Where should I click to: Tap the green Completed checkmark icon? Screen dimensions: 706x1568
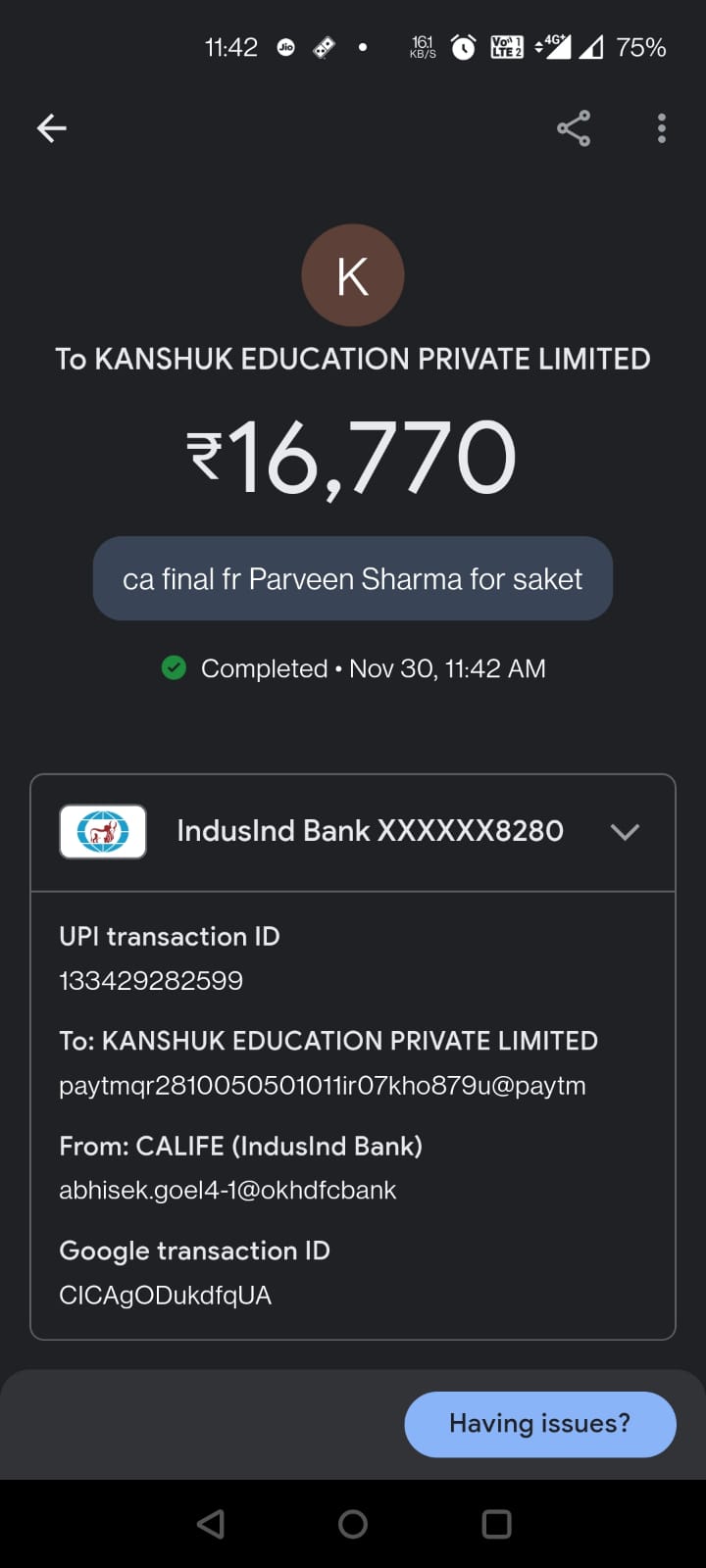[x=174, y=668]
